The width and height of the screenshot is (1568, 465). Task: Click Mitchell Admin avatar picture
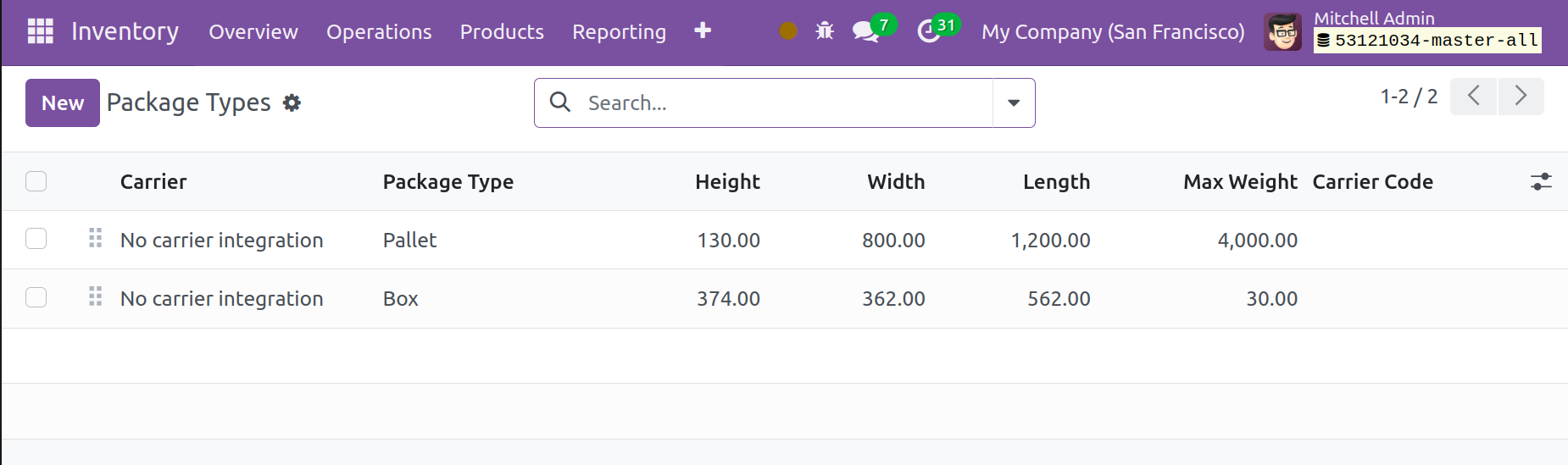(1282, 32)
